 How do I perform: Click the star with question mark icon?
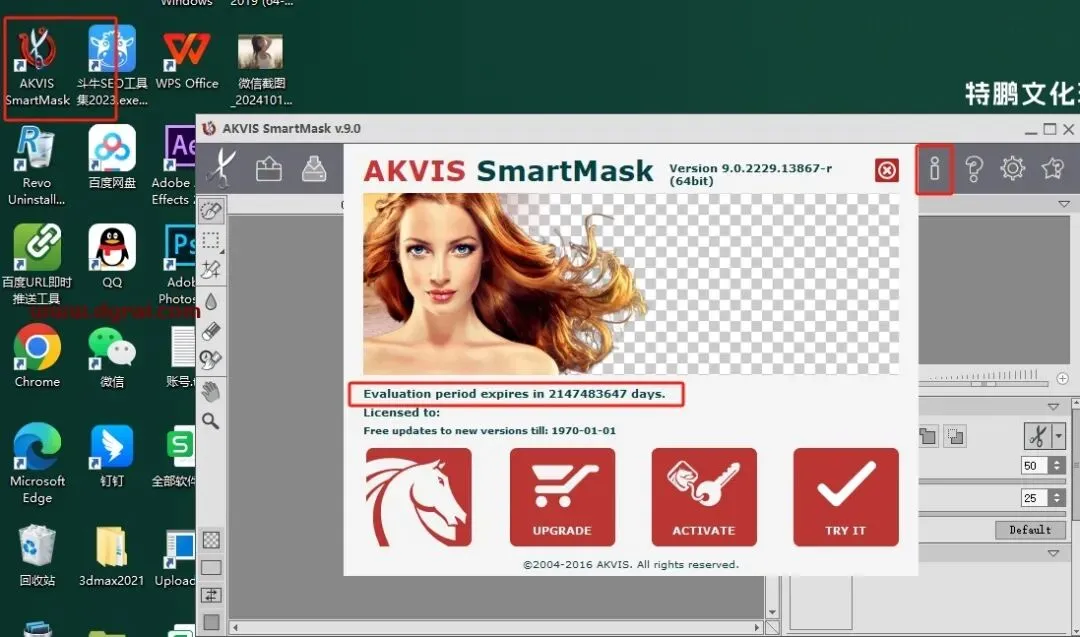[x=1052, y=169]
